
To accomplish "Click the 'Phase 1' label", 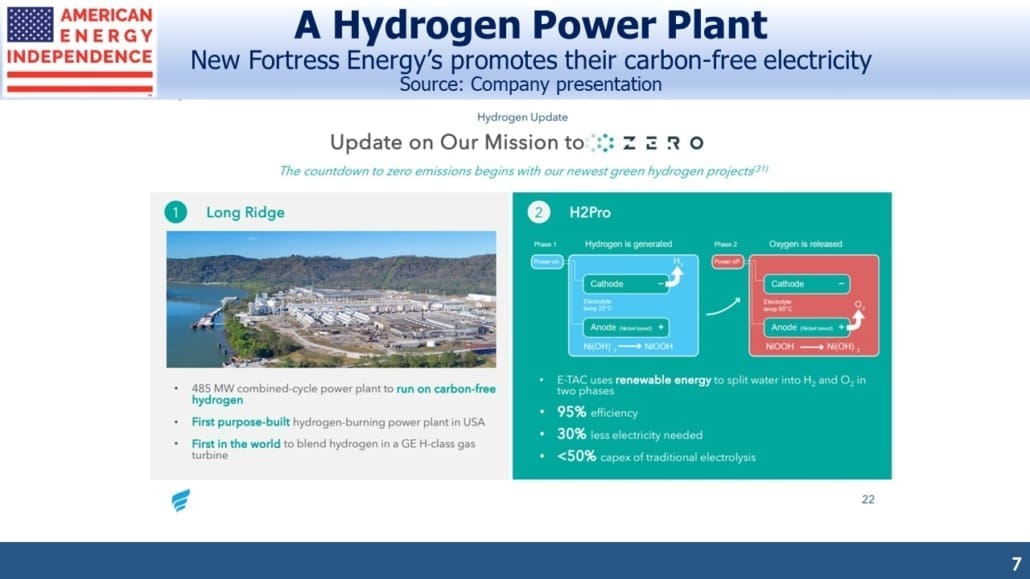I will [x=545, y=244].
